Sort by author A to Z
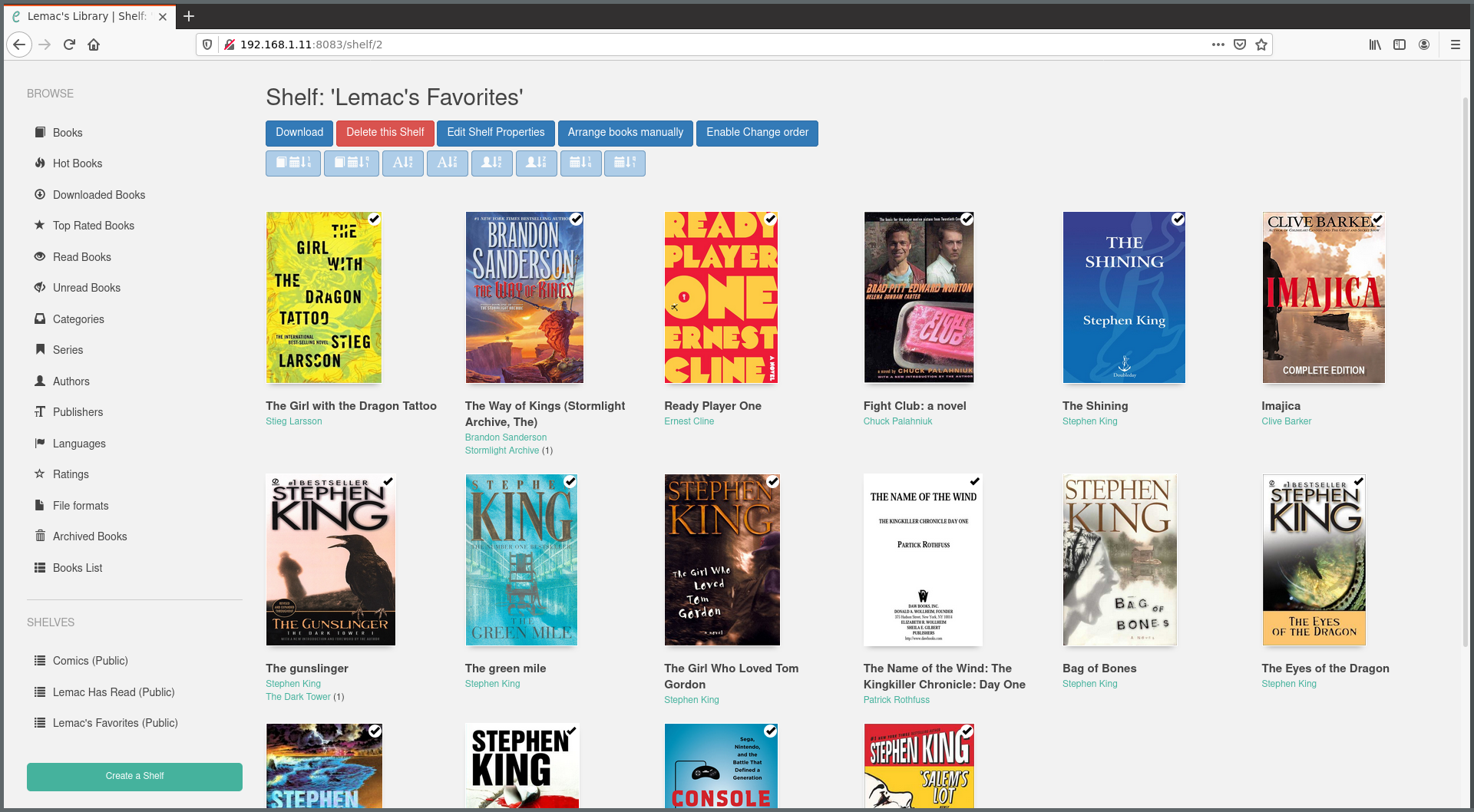This screenshot has height=812, width=1474. point(492,163)
